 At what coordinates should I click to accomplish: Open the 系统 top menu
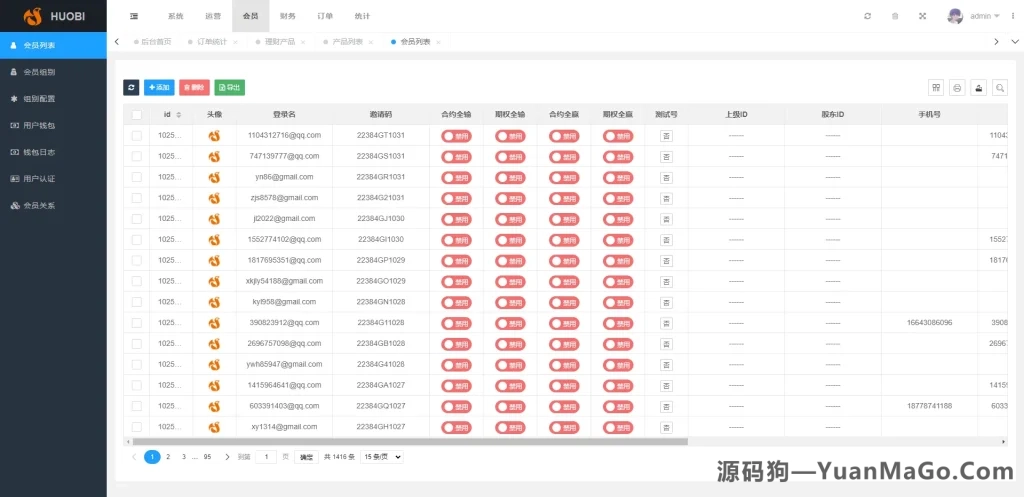[x=176, y=16]
